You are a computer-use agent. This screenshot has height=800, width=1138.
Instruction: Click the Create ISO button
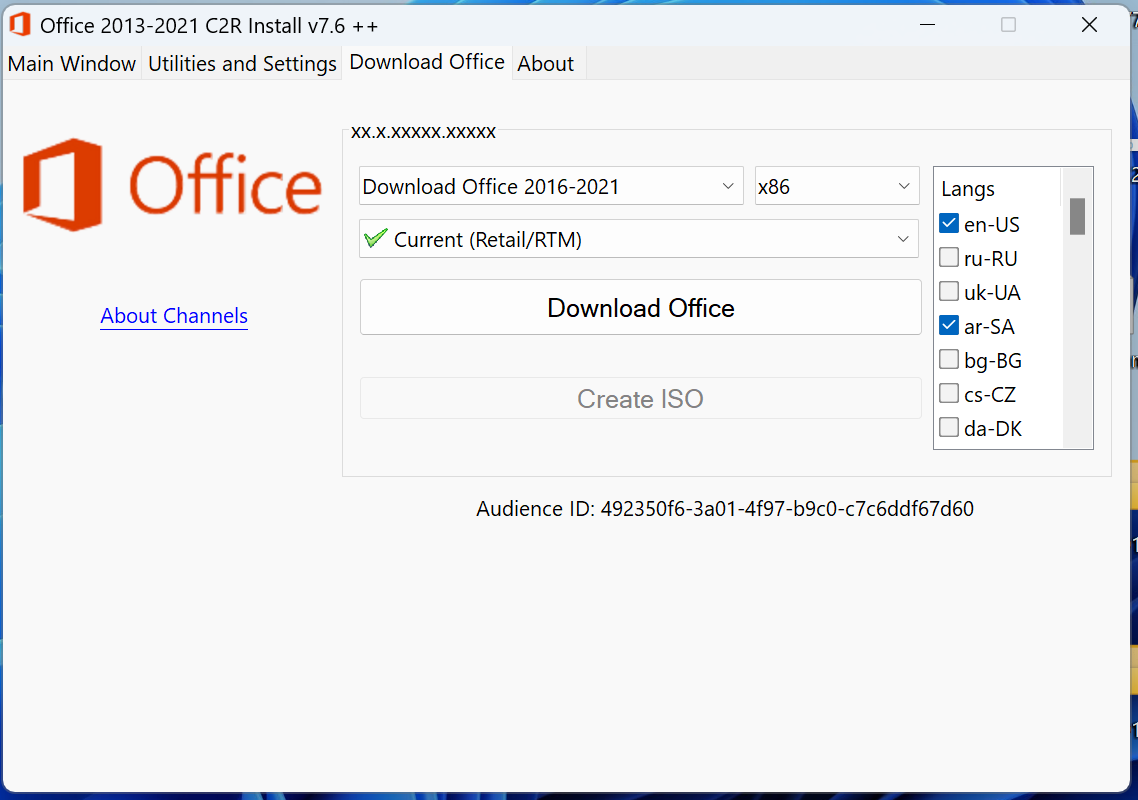coord(640,399)
